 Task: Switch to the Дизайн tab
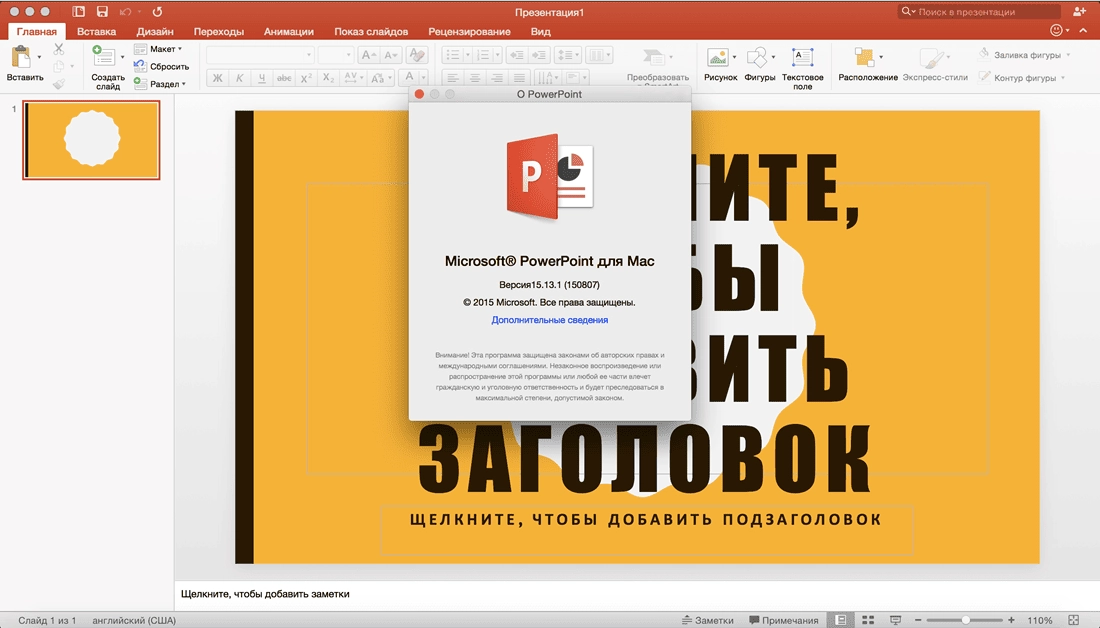155,32
